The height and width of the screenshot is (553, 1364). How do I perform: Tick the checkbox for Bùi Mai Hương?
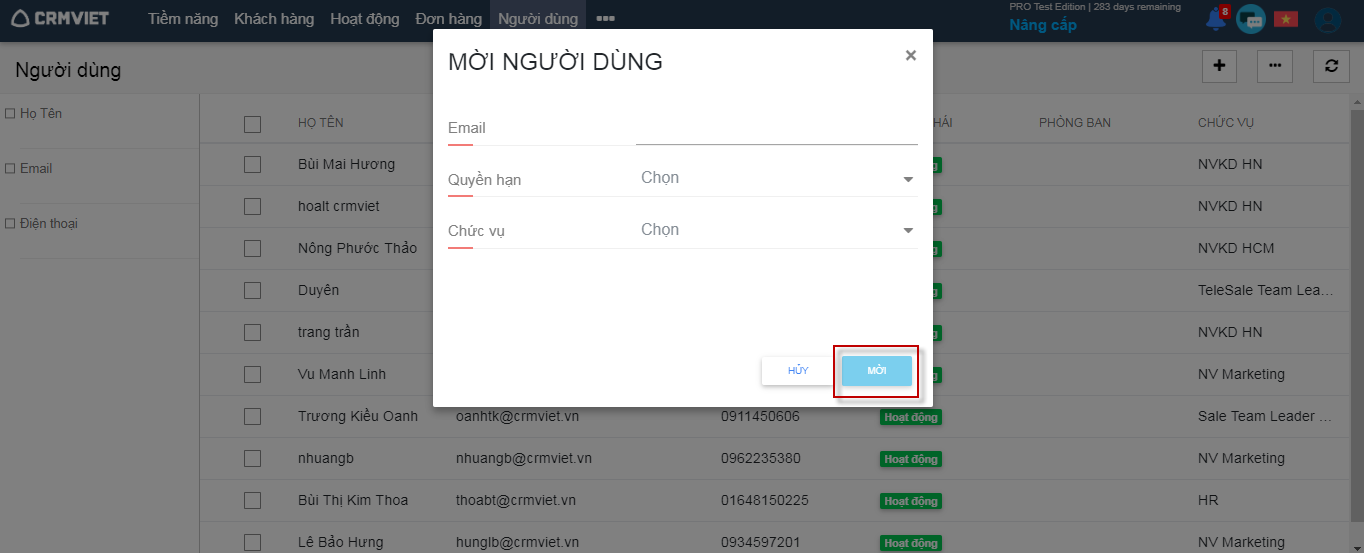tap(252, 164)
